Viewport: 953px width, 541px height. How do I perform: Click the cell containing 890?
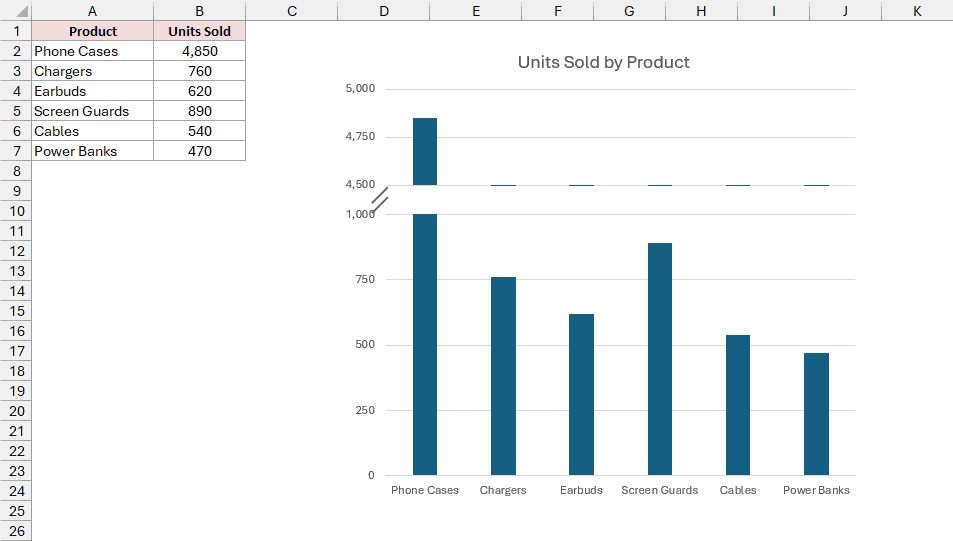pos(199,111)
